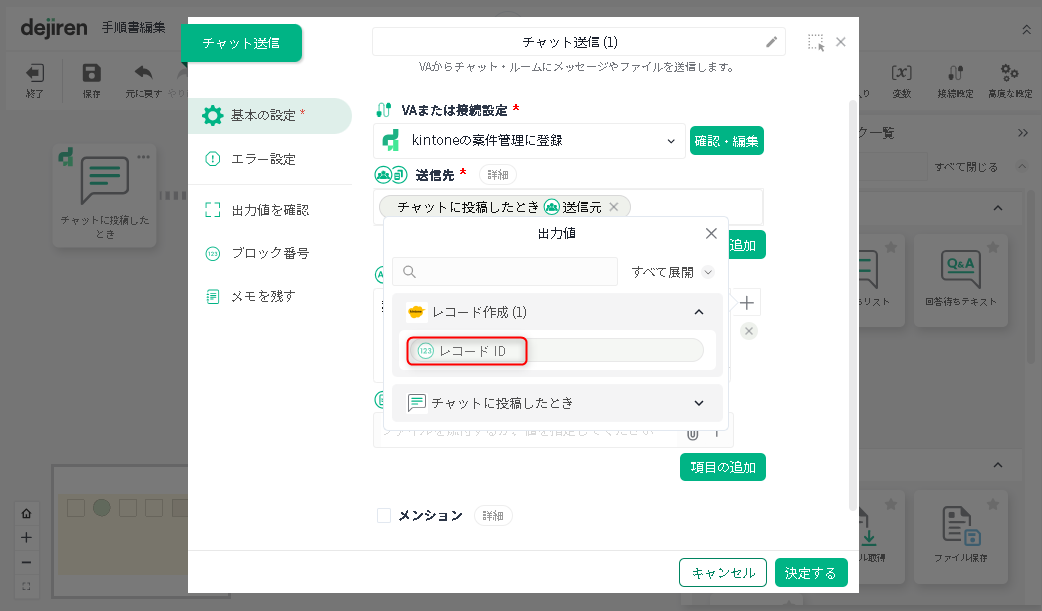The height and width of the screenshot is (611, 1042).
Task: Toggle すべて展開 in output values
Action: pos(672,272)
